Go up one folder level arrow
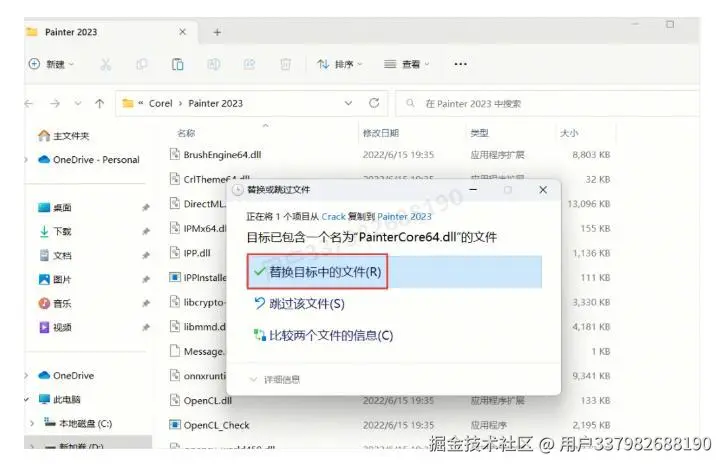This screenshot has height=467, width=725. [x=99, y=104]
